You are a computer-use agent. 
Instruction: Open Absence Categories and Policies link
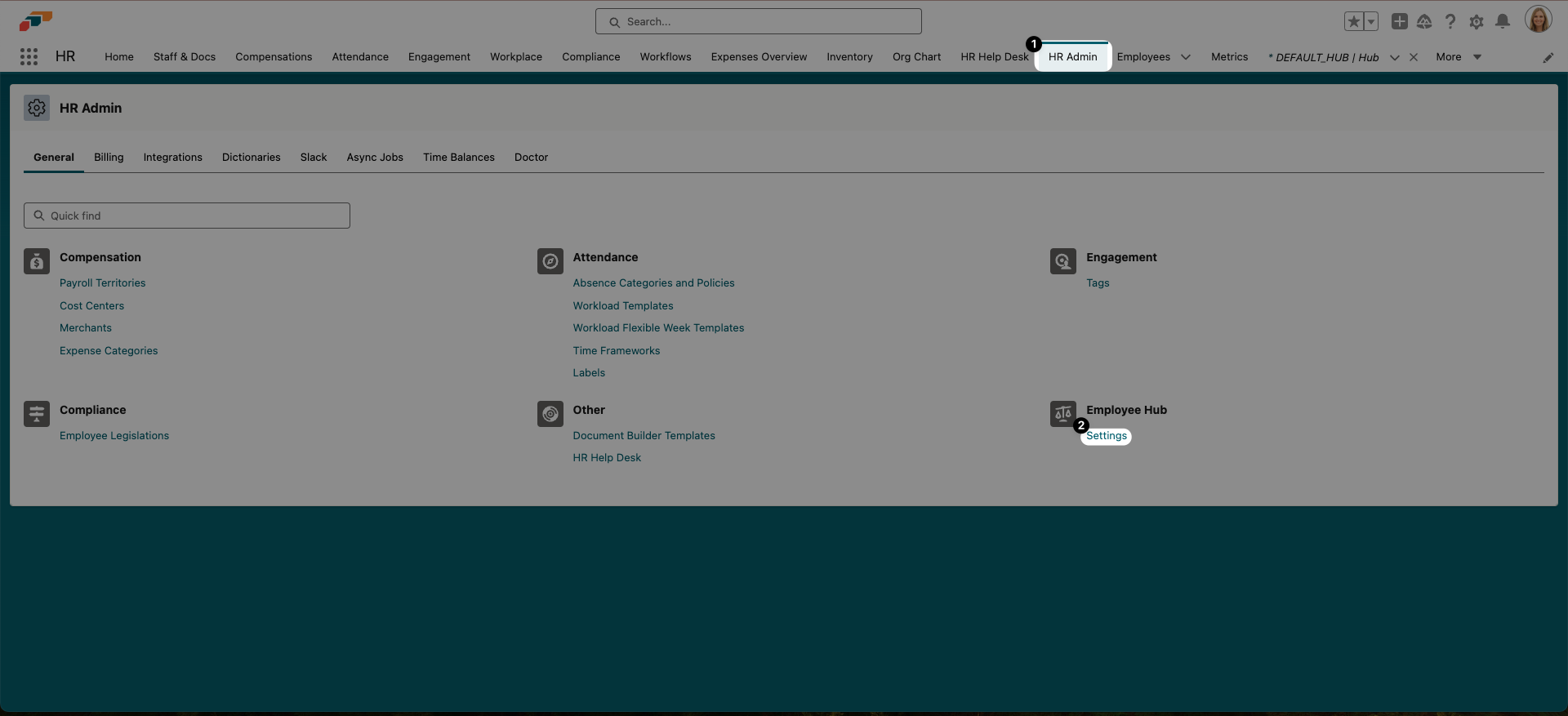tap(653, 283)
